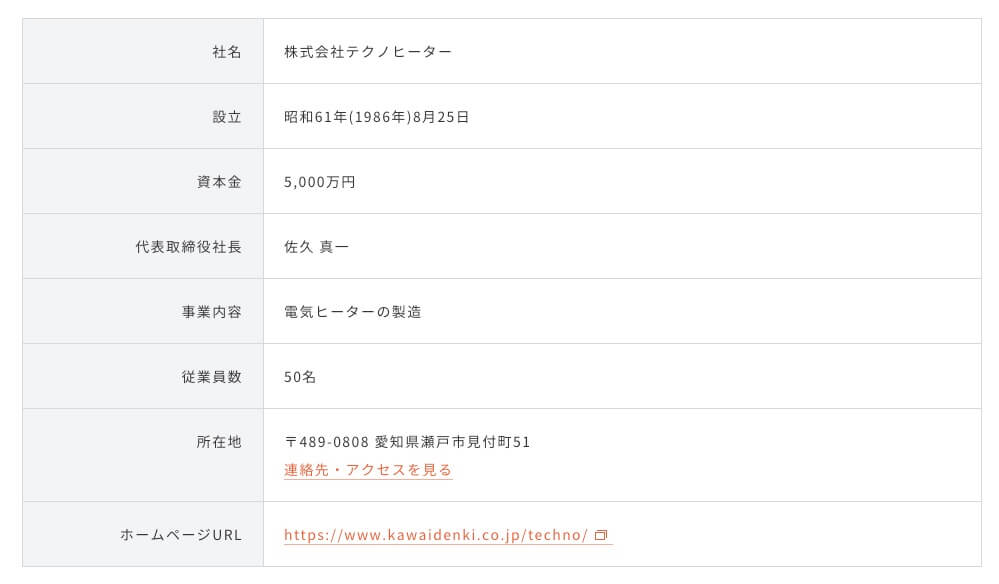Click the 設立 row label
This screenshot has width=999, height=584.
227,117
